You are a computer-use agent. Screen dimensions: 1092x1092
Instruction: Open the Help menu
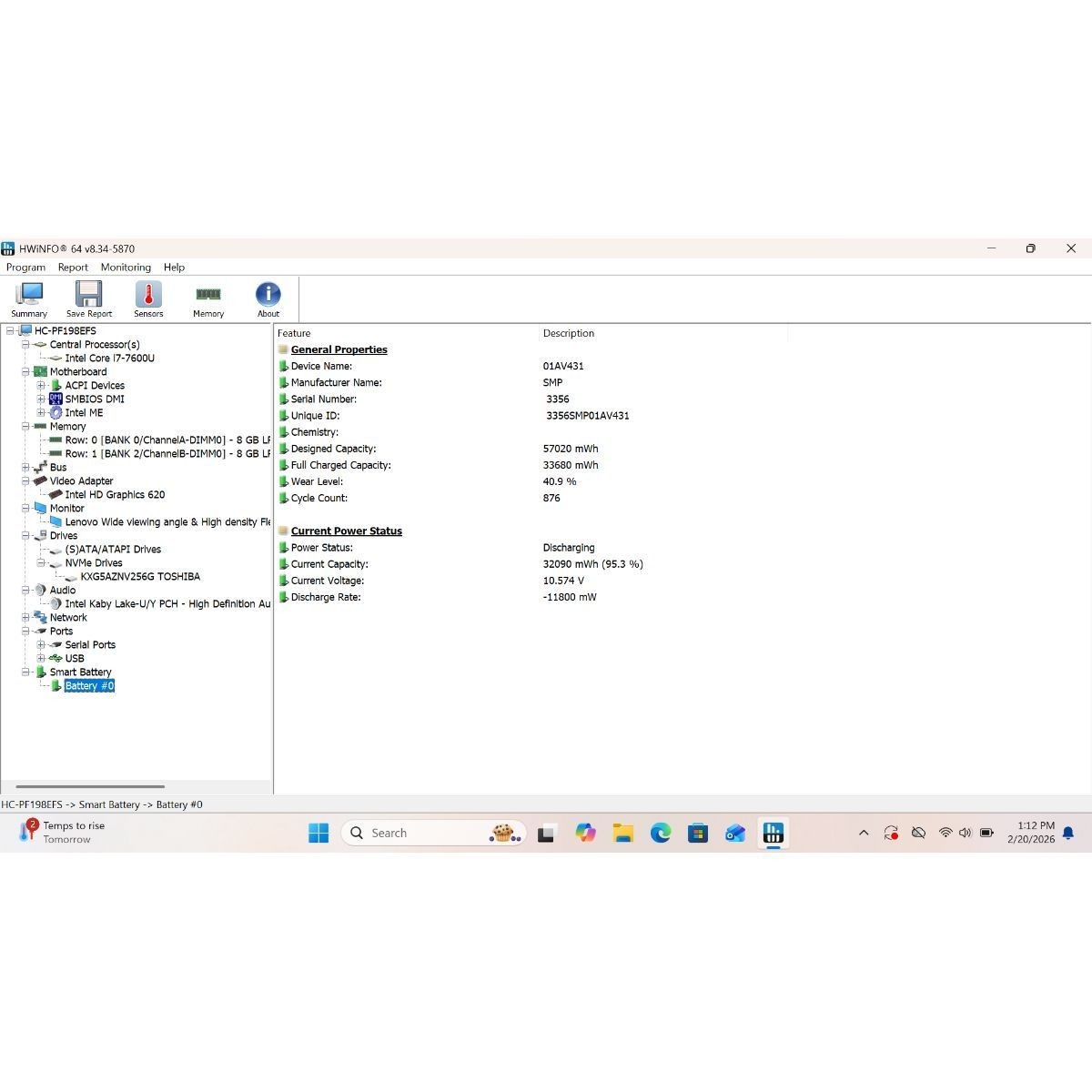click(174, 268)
